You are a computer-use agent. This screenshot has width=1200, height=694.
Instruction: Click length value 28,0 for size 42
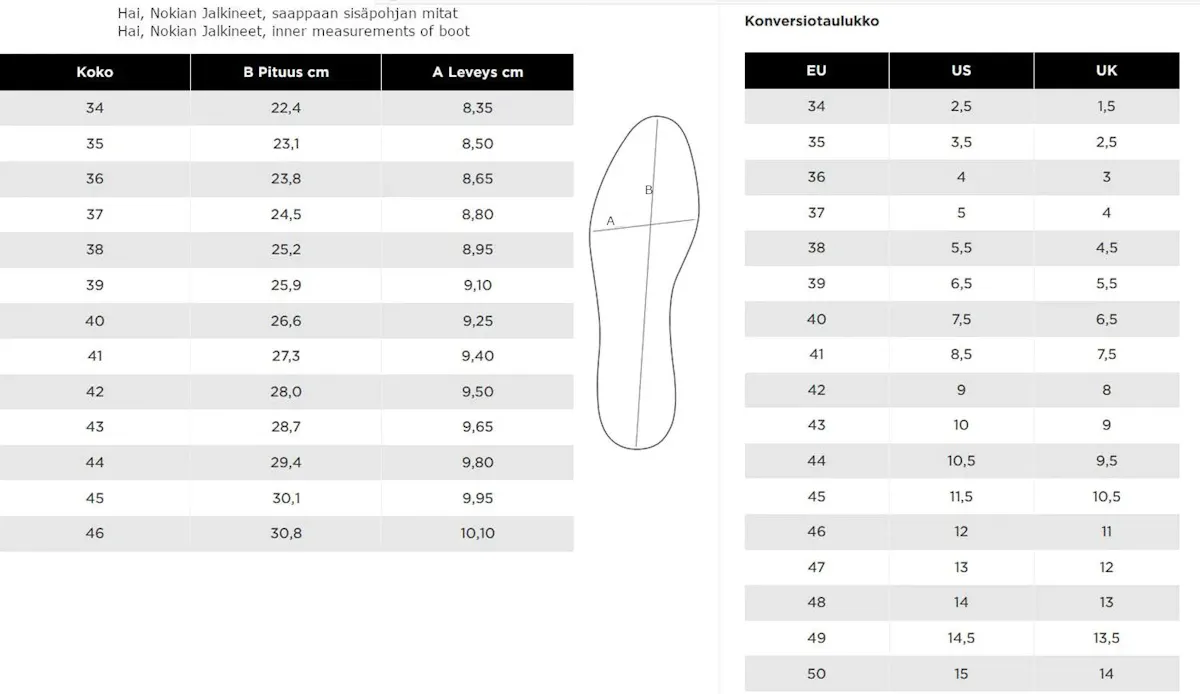tap(286, 392)
